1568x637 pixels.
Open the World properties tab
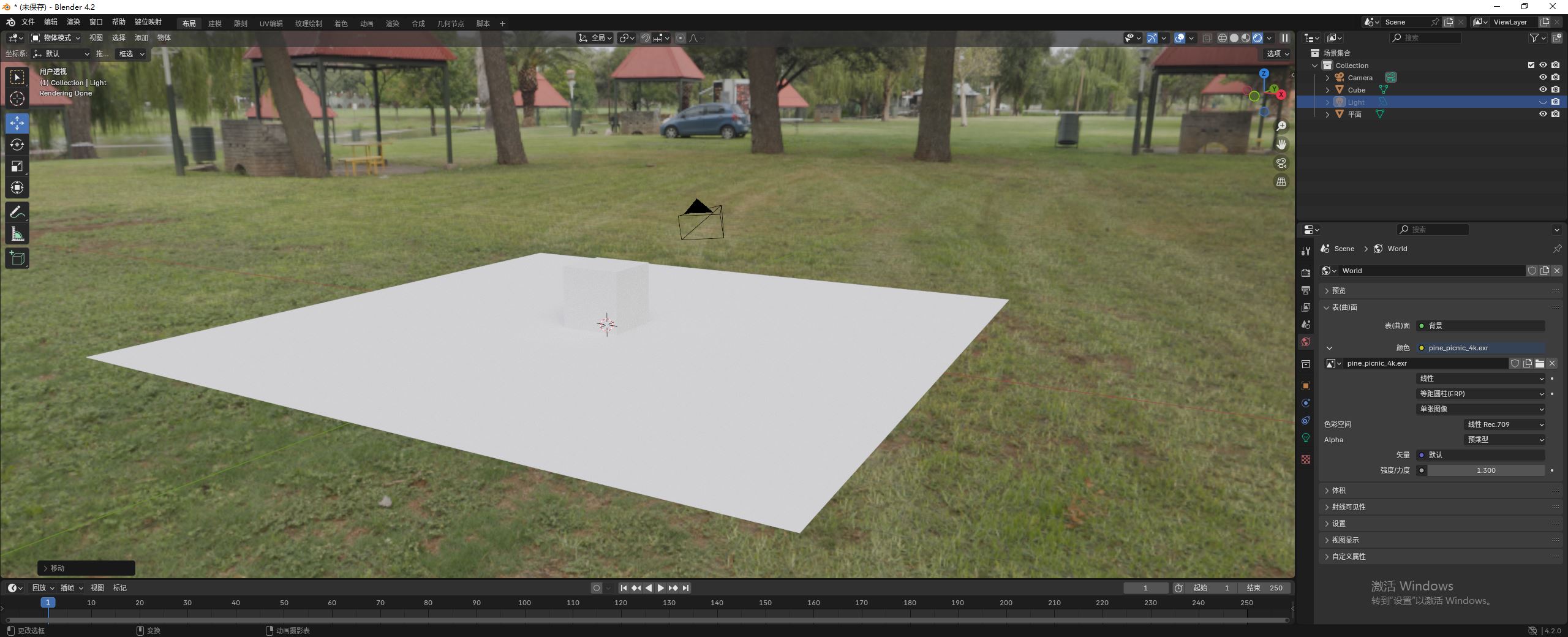pos(1306,341)
